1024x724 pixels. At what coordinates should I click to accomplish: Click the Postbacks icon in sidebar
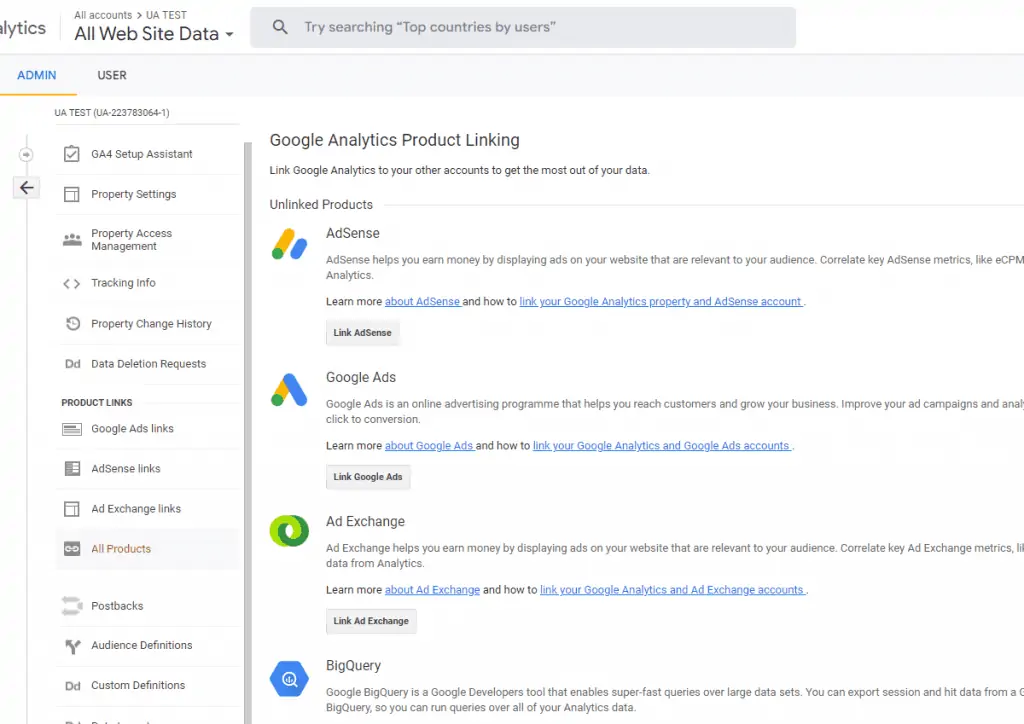click(71, 606)
